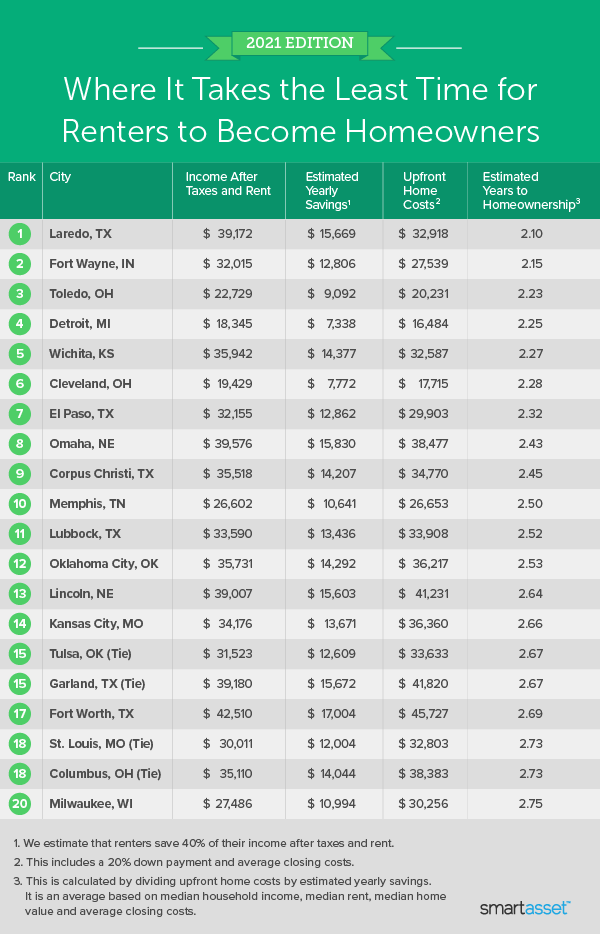
Task: Select the City column header
Action: point(60,177)
